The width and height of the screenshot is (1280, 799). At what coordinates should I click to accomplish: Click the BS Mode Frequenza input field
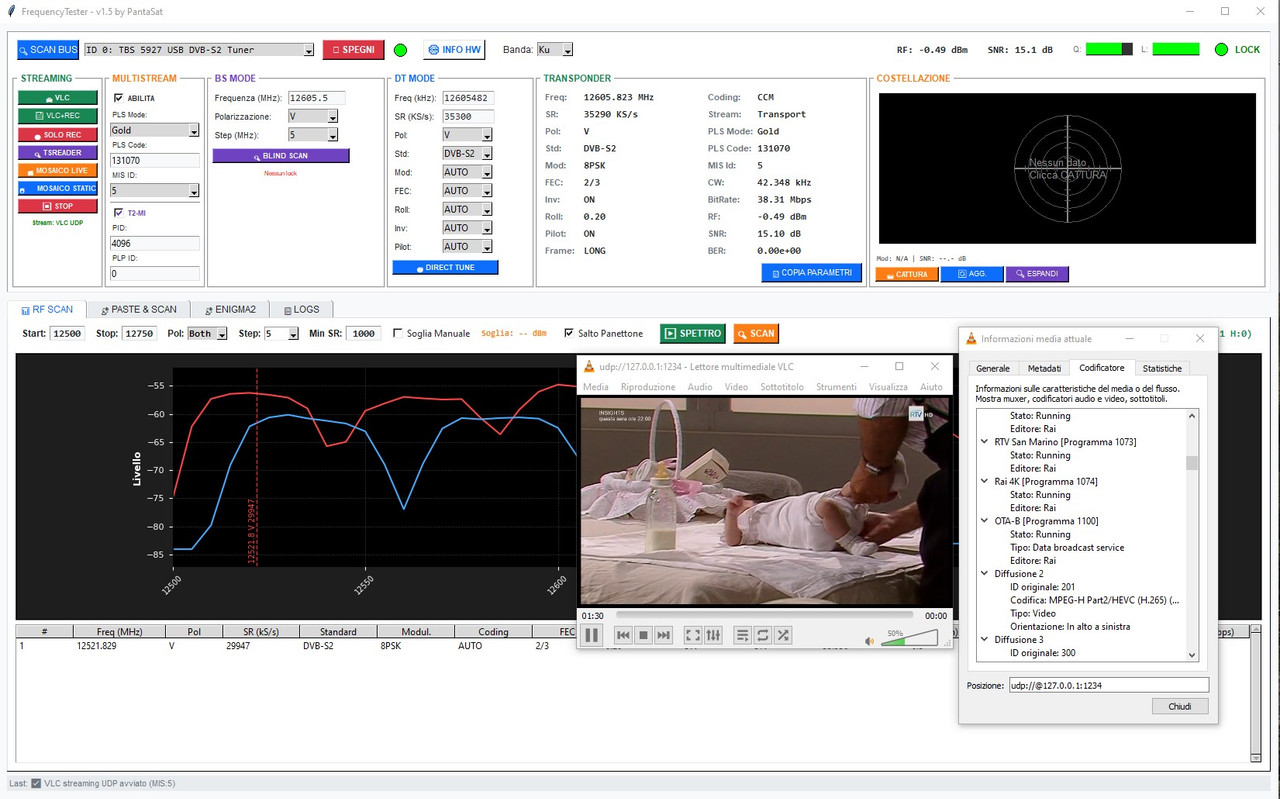316,98
